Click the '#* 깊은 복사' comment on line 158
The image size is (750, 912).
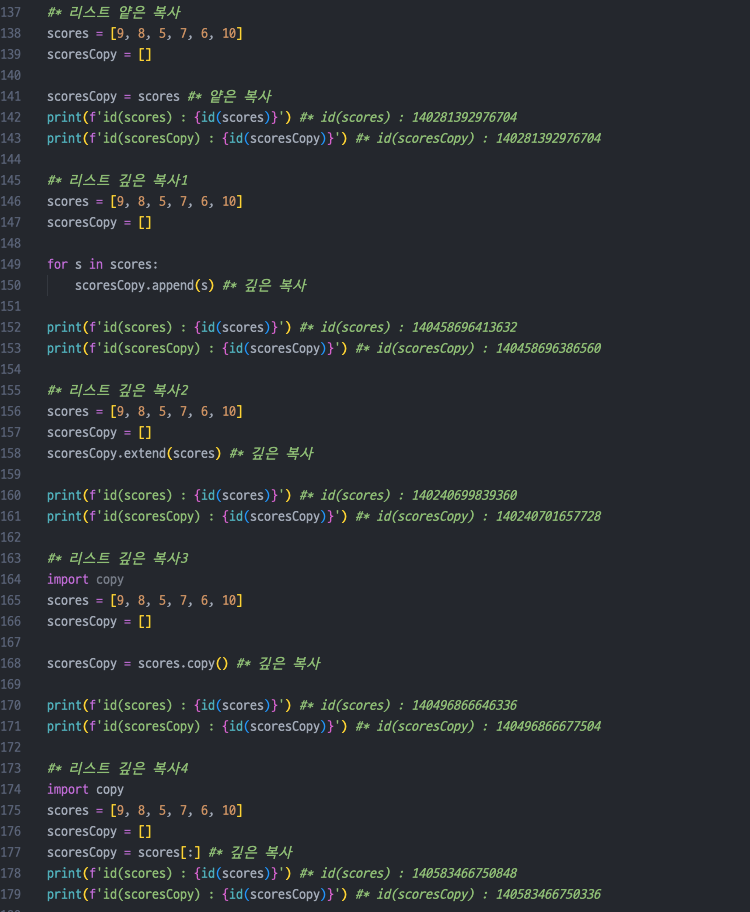(x=272, y=454)
